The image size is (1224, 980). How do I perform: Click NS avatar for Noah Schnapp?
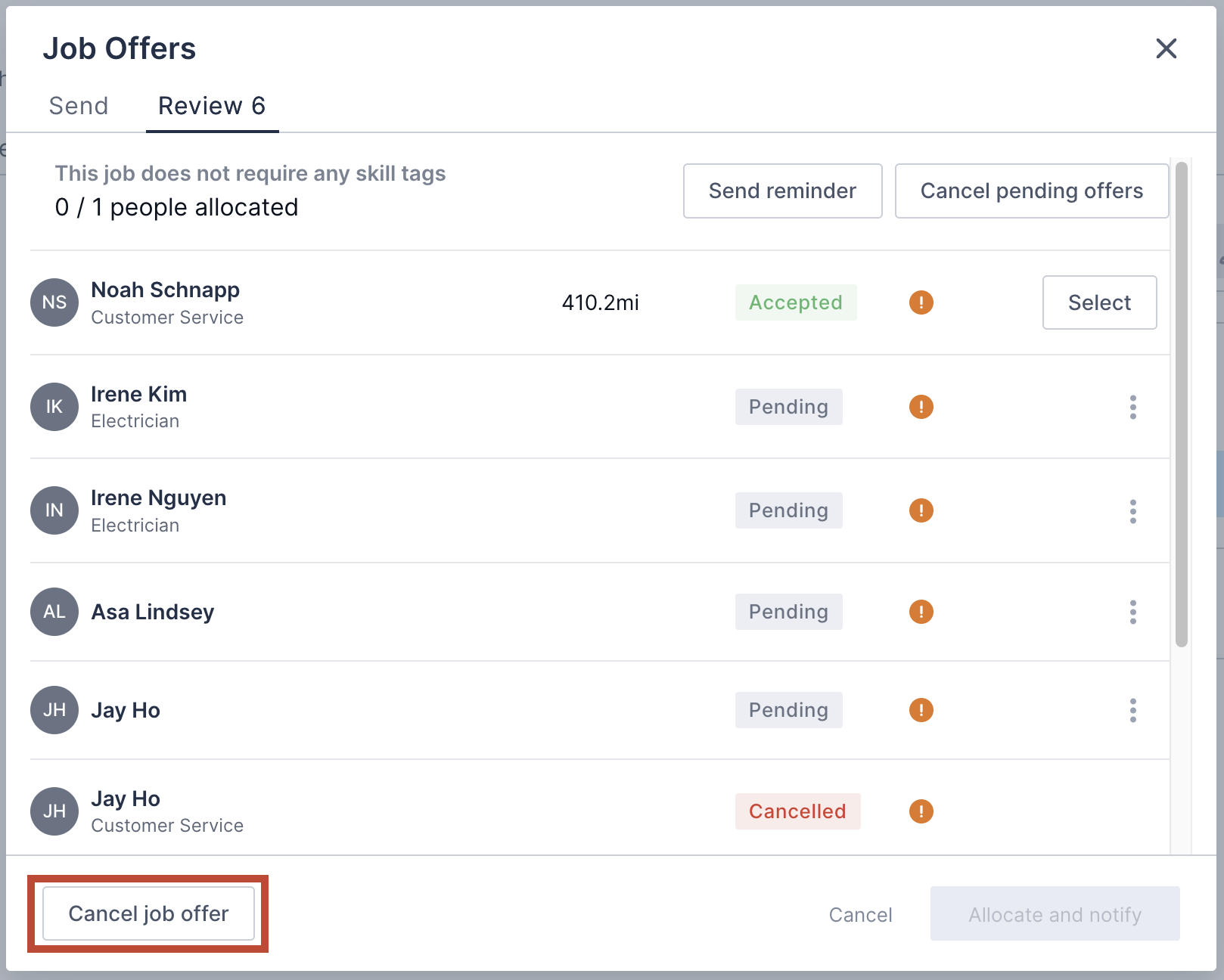pyautogui.click(x=54, y=302)
